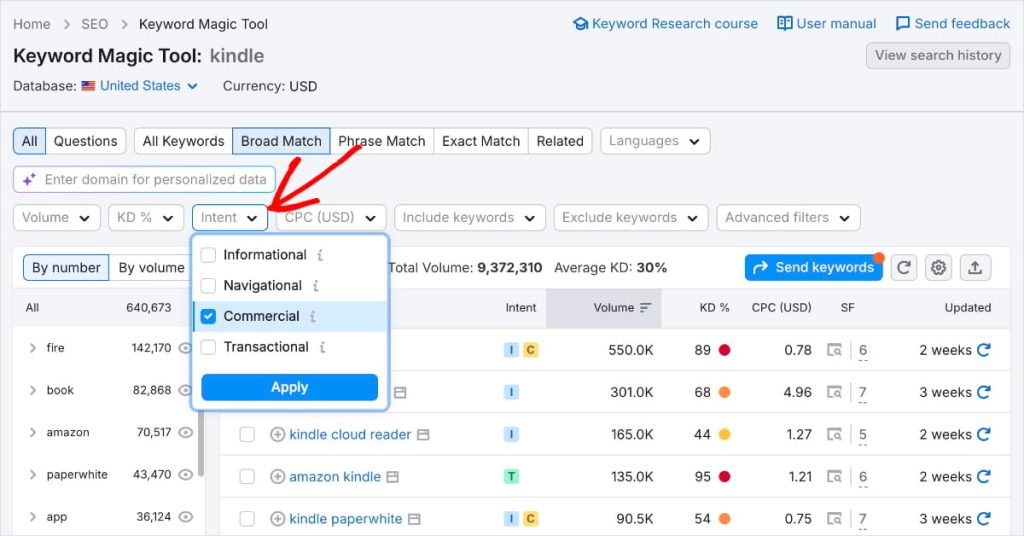Select the kindle cloud reader row checkbox
This screenshot has width=1024, height=536.
click(247, 434)
